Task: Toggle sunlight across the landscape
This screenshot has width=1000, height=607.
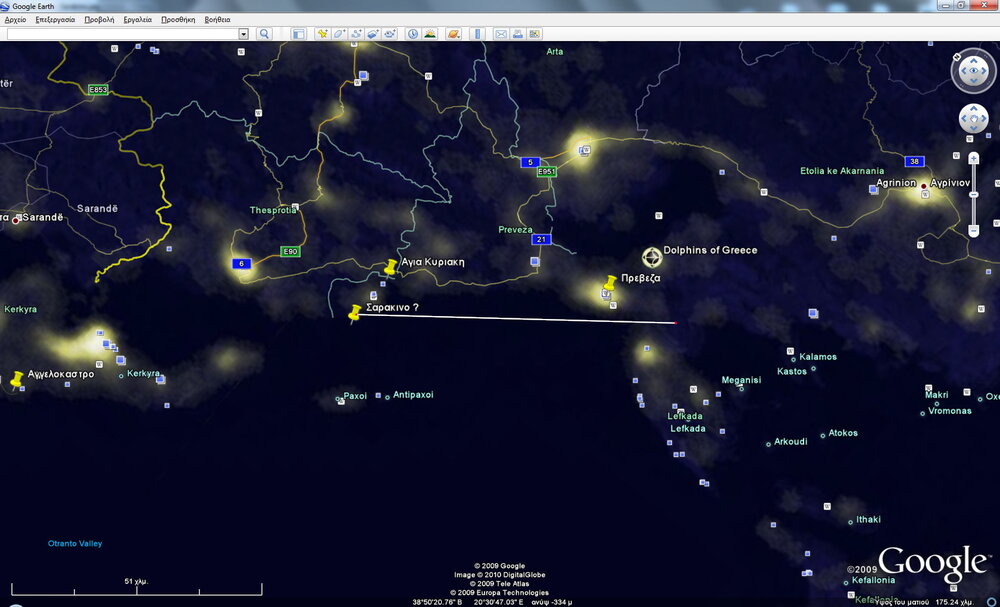Action: coord(430,34)
